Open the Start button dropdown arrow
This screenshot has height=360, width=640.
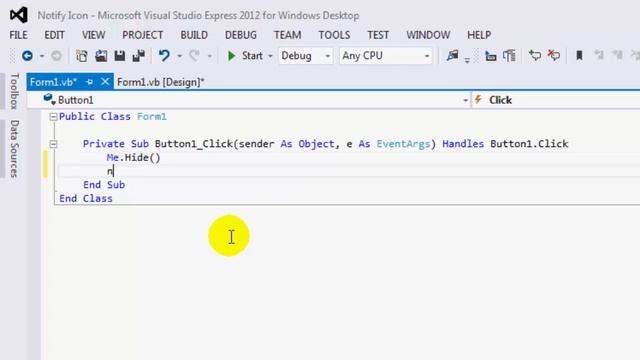pos(270,56)
